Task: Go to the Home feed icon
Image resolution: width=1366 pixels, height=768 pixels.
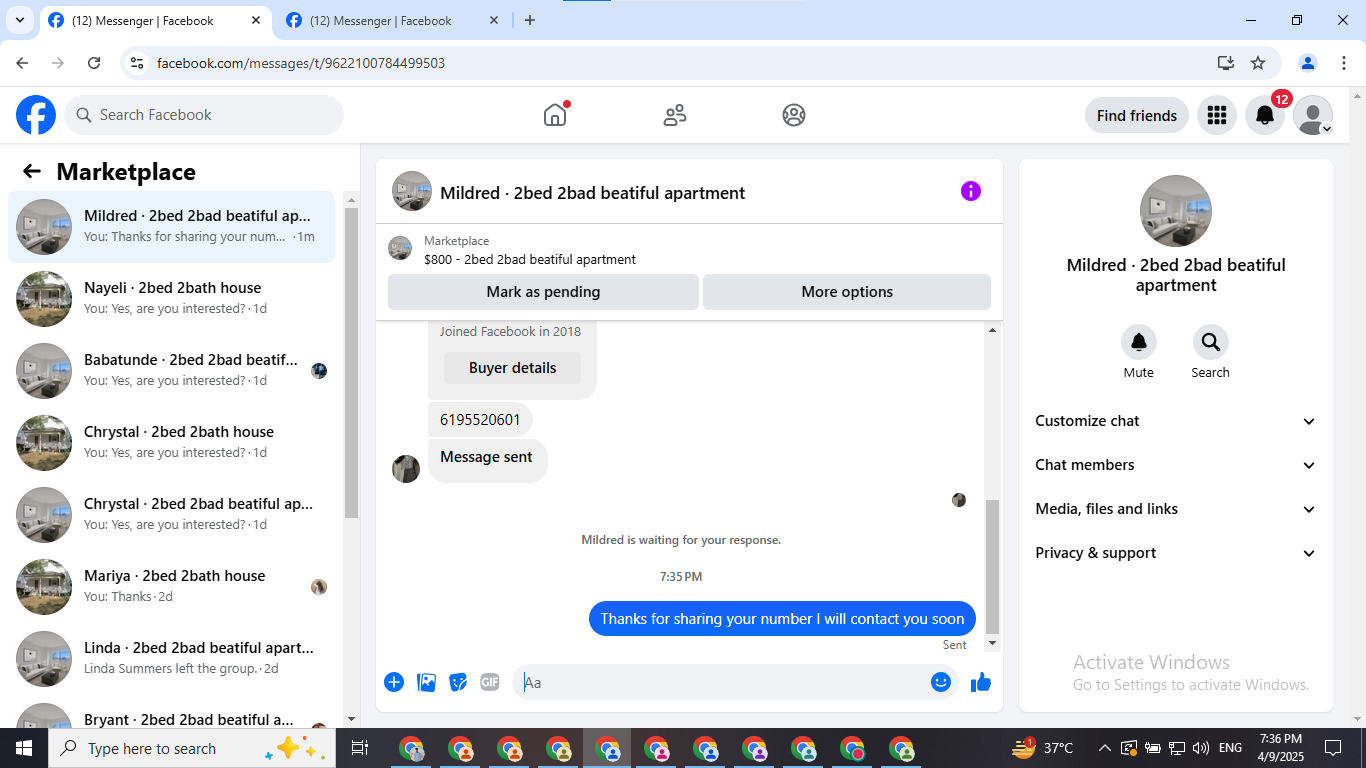Action: click(x=555, y=115)
